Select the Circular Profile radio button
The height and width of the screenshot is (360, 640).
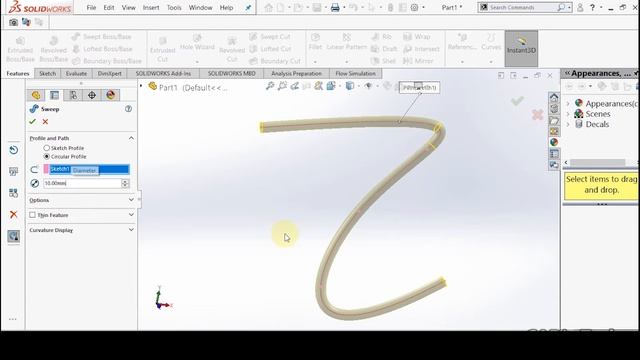pos(47,156)
